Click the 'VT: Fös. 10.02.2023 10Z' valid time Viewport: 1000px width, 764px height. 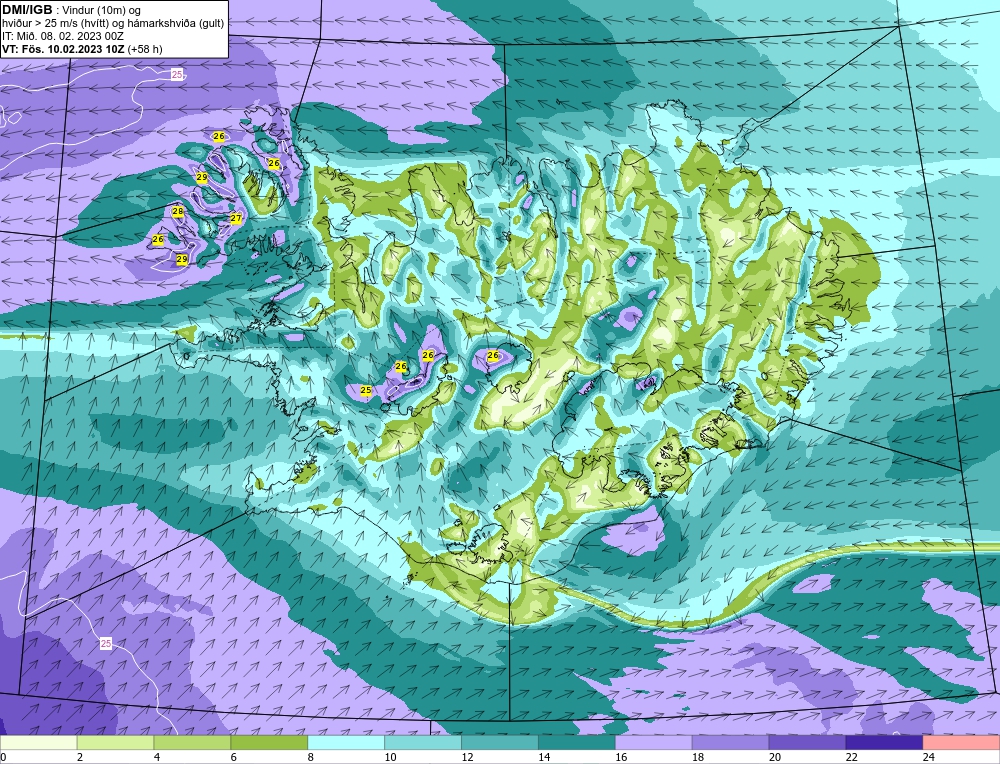pyautogui.click(x=63, y=49)
